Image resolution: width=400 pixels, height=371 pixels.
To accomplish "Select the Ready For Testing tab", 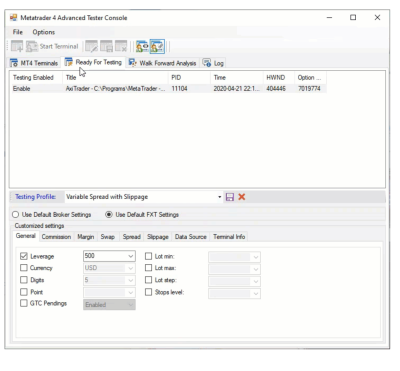I will 93,62.
